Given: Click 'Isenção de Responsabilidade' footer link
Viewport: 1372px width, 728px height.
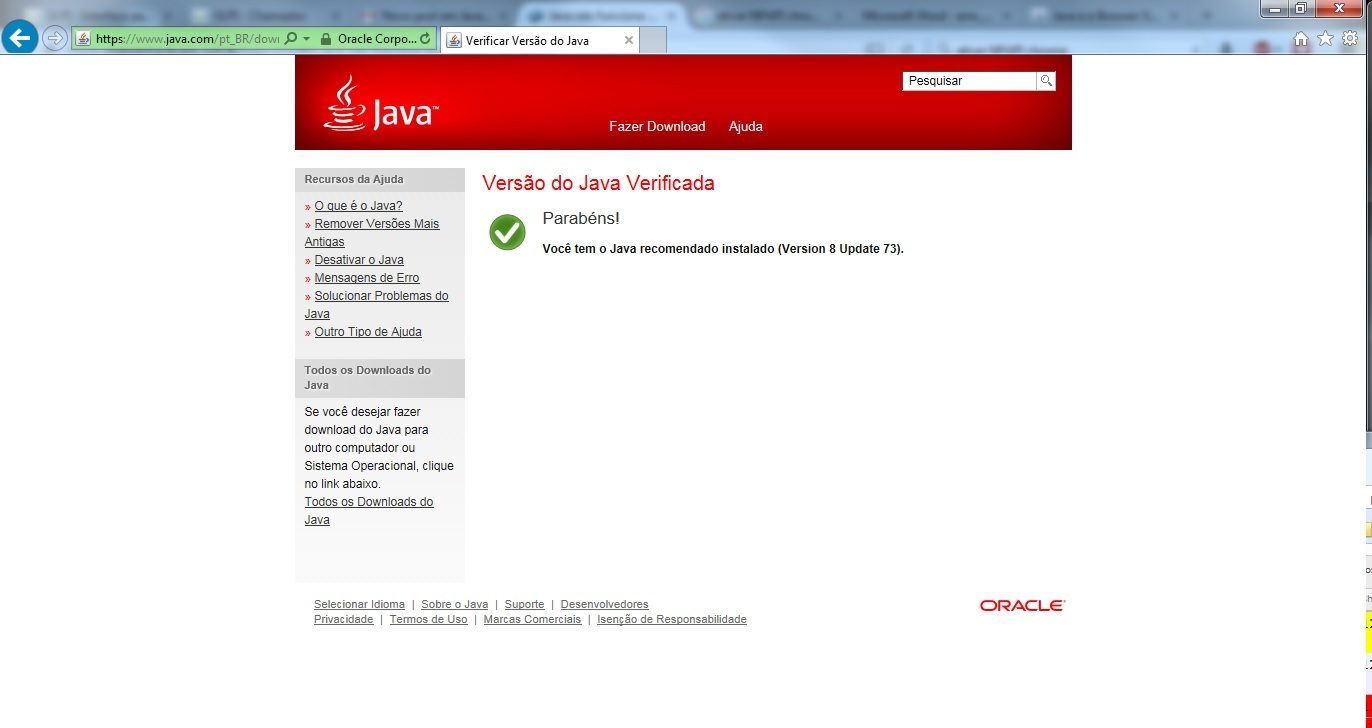Looking at the screenshot, I should coord(672,619).
